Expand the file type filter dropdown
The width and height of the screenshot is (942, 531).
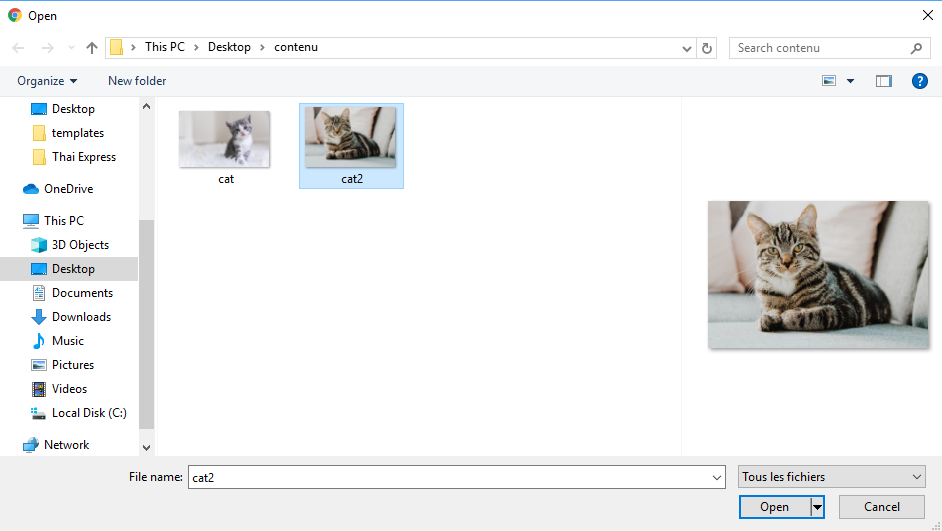tap(831, 477)
